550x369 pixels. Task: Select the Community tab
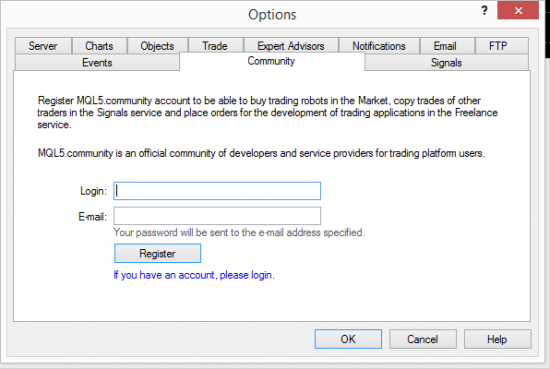tap(271, 61)
